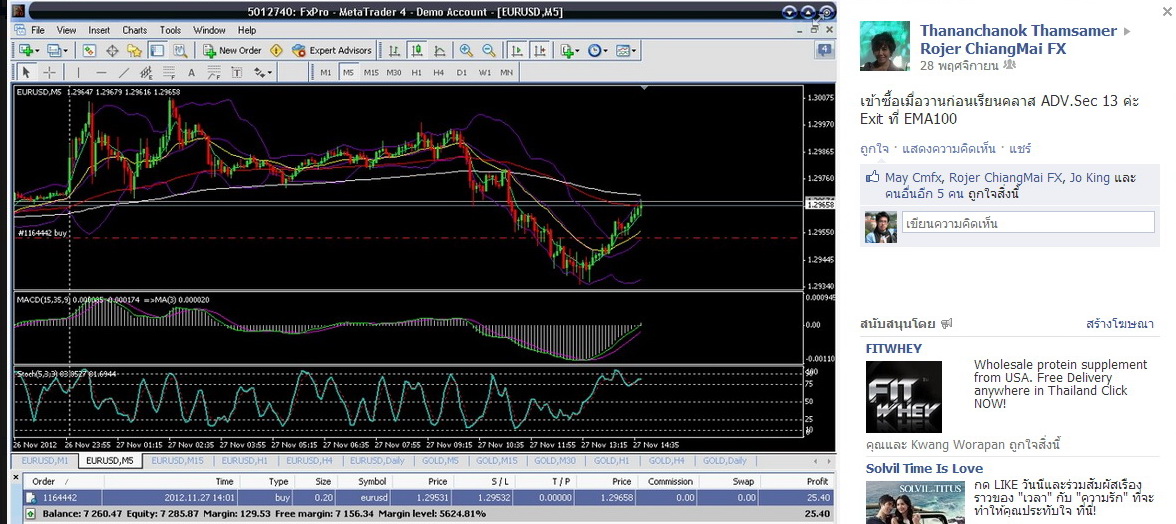Open the File menu

tap(38, 30)
